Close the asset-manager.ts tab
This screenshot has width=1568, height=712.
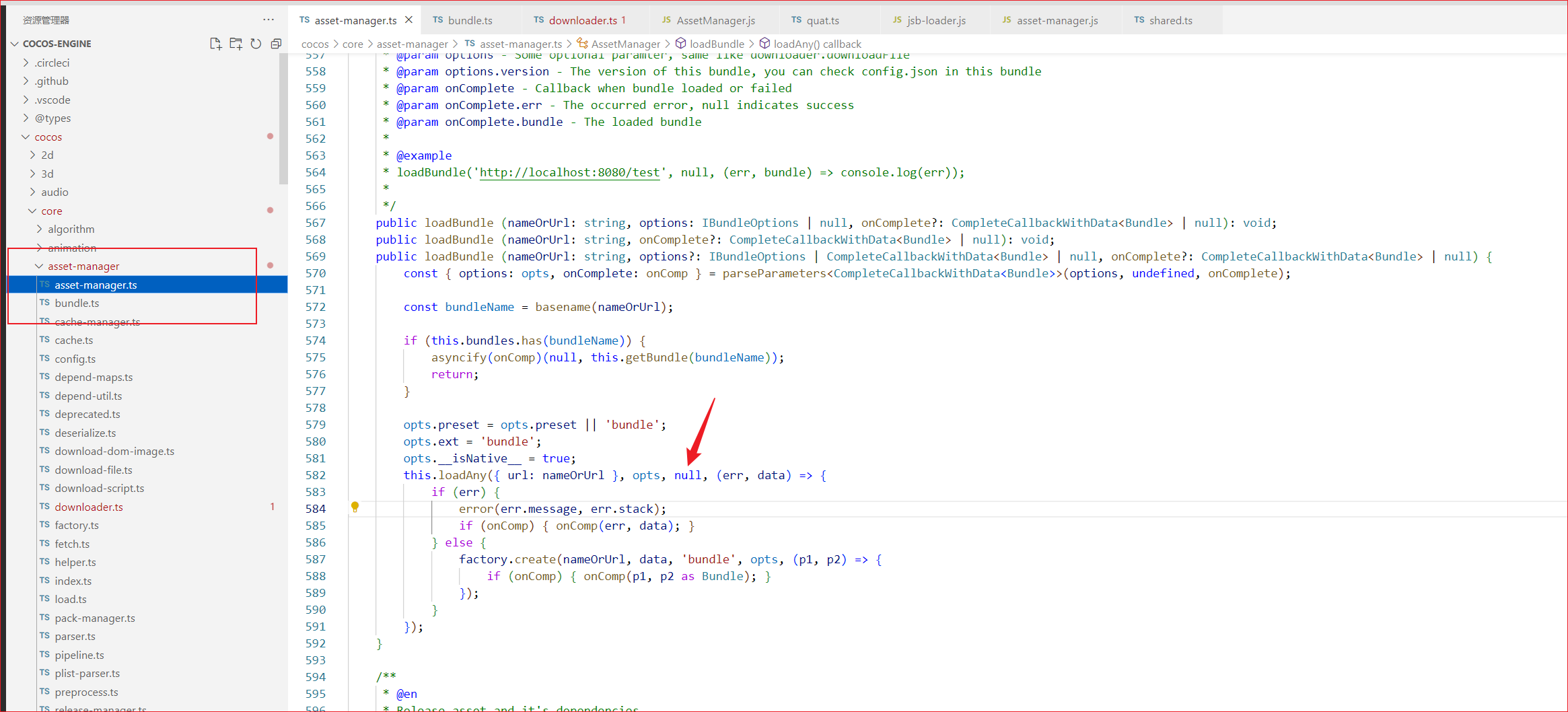(x=408, y=20)
